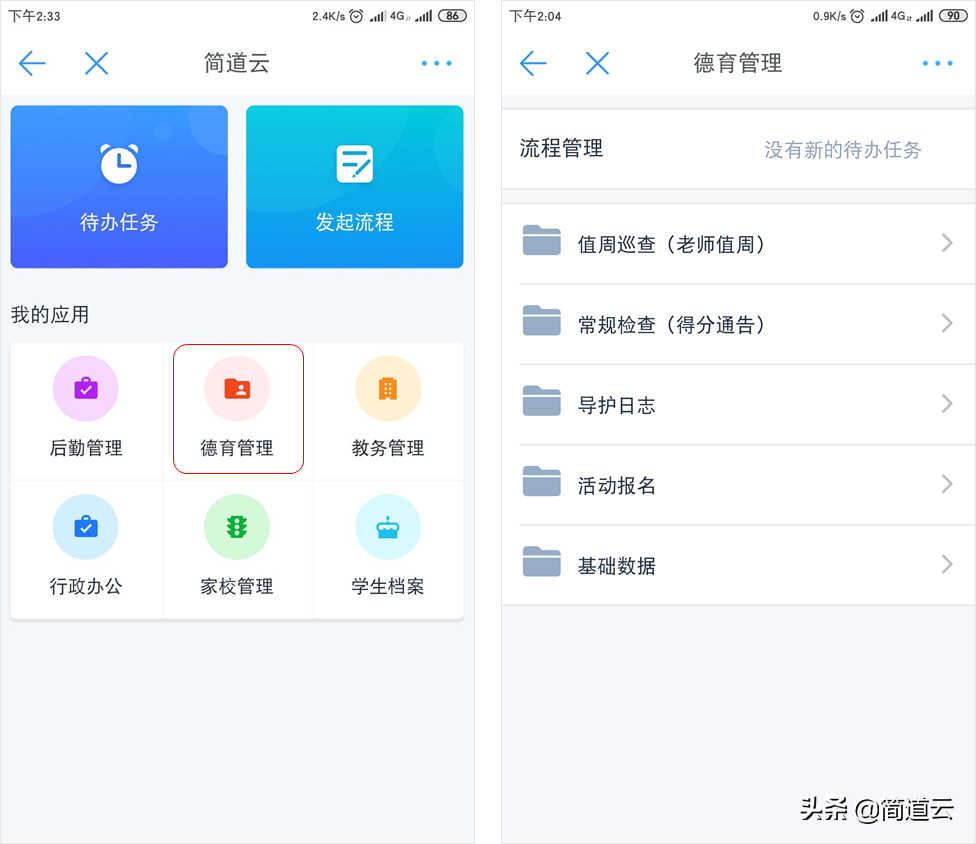Image resolution: width=976 pixels, height=844 pixels.
Task: Open more options on 德育管理 screen
Action: pos(937,63)
